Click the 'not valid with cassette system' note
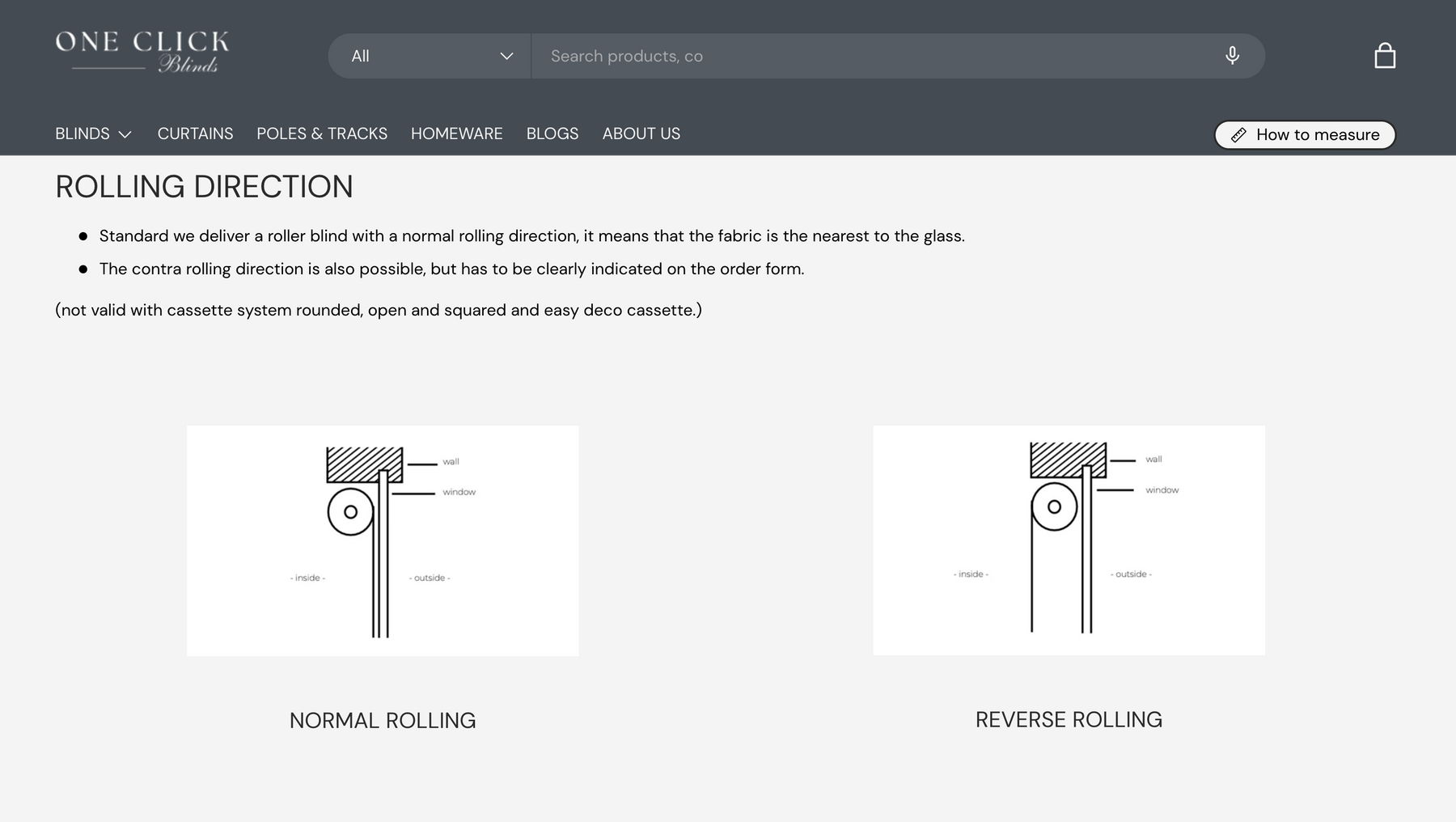The height and width of the screenshot is (822, 1456). [379, 310]
